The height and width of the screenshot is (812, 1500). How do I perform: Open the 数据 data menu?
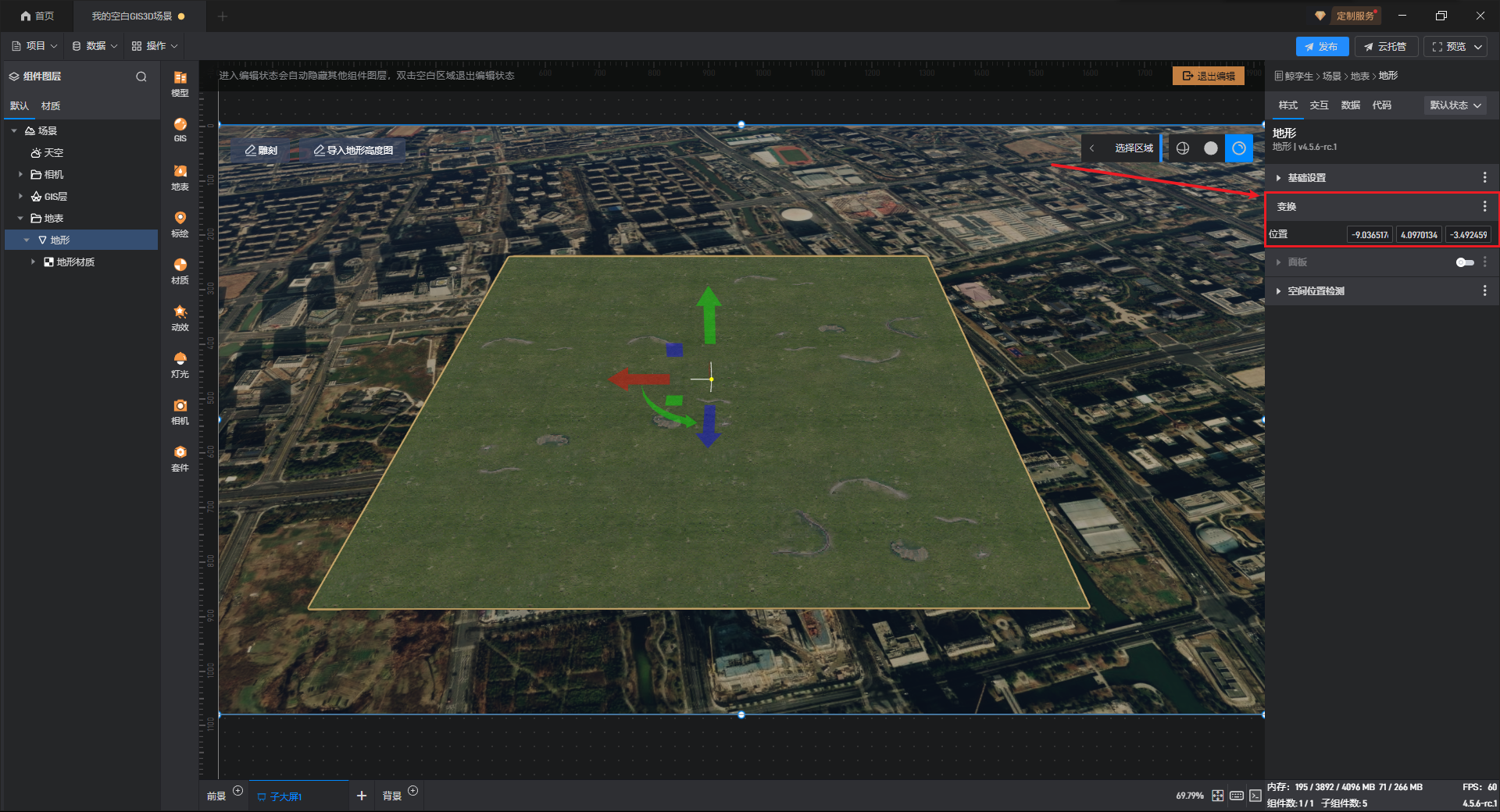(x=95, y=46)
